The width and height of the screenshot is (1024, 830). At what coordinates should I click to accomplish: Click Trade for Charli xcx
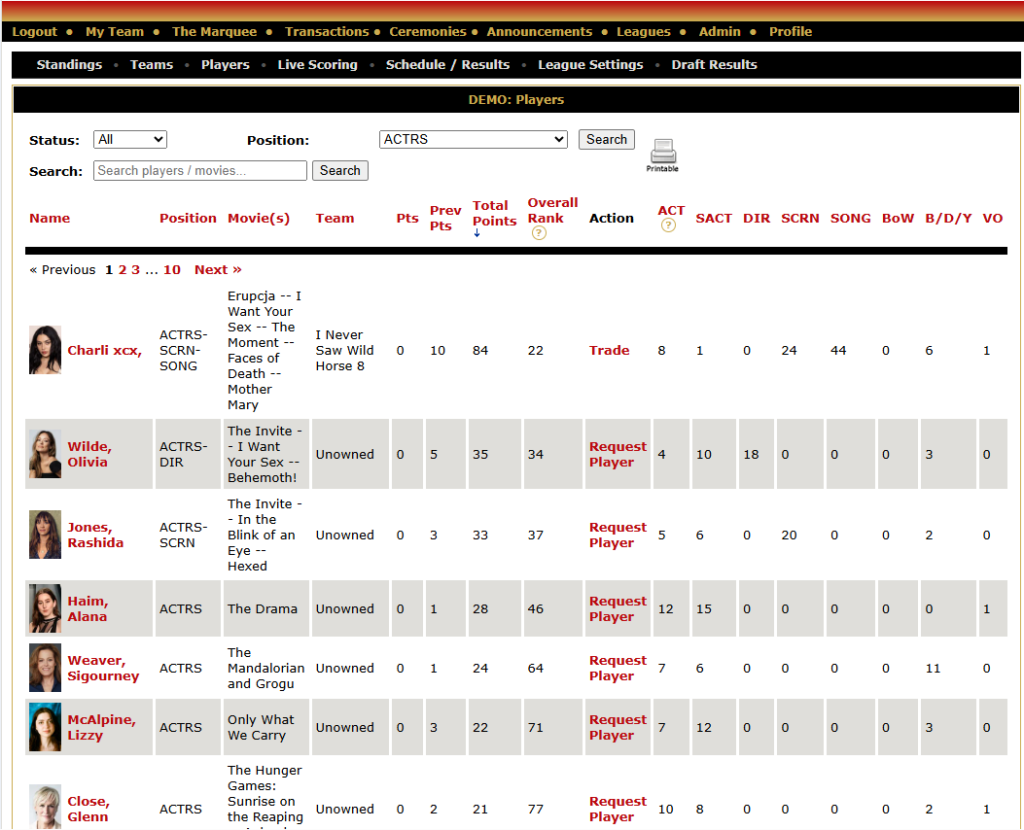point(609,350)
